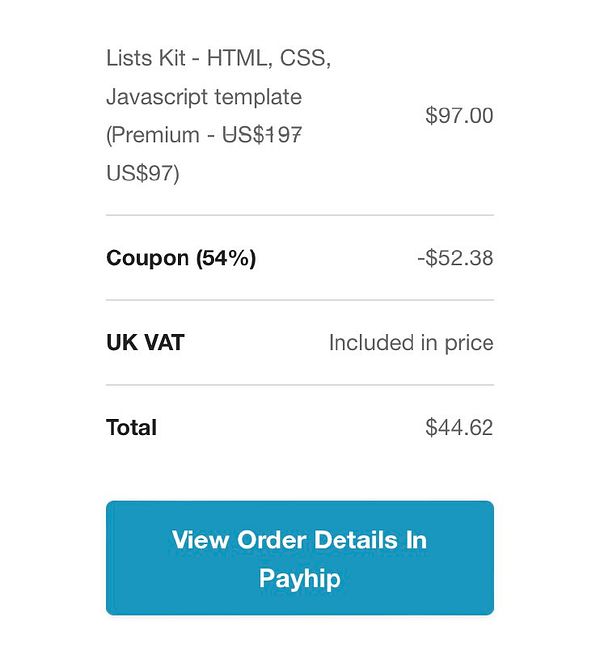The width and height of the screenshot is (600, 647).
Task: Click the $97.00 item price
Action: 459,115
